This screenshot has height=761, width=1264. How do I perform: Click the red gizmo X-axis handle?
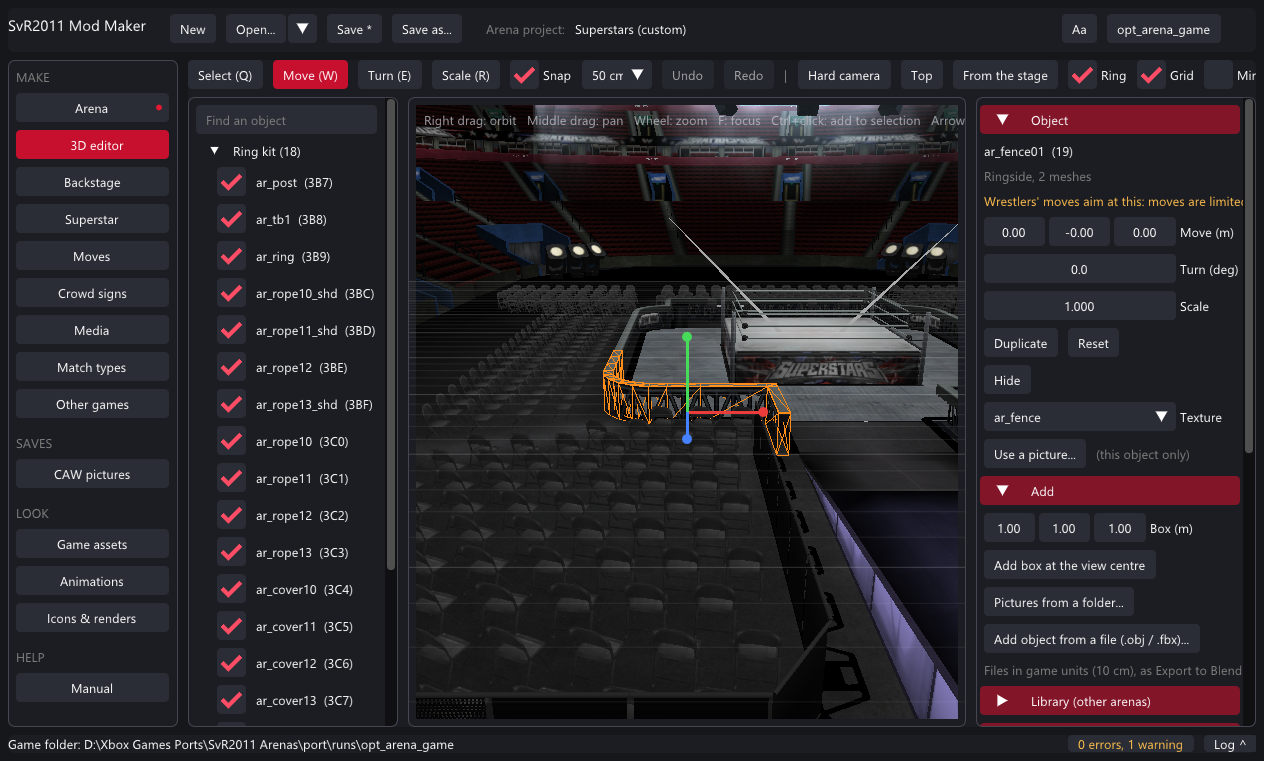tap(763, 411)
